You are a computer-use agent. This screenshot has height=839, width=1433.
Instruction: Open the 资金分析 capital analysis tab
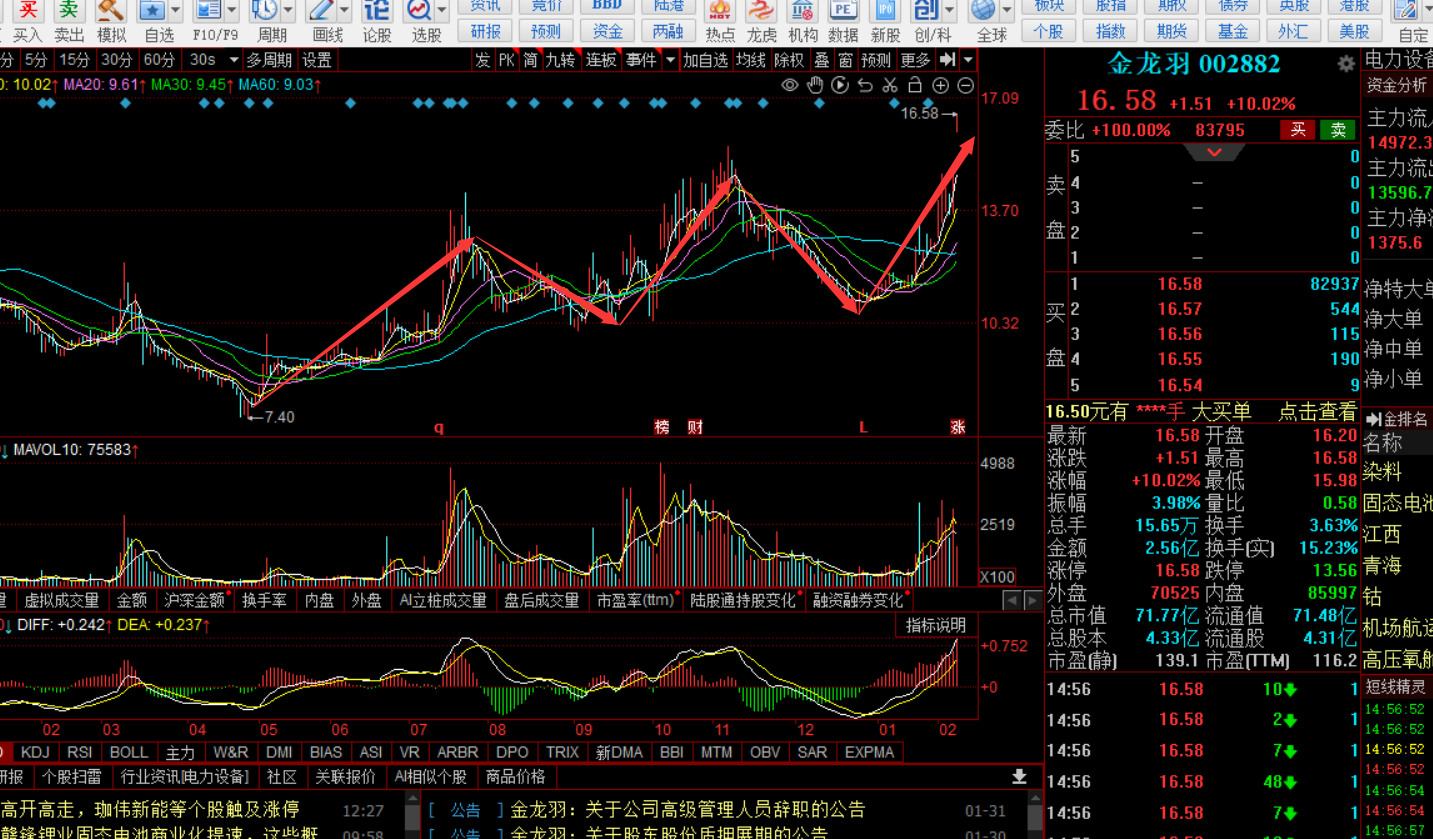(1397, 85)
